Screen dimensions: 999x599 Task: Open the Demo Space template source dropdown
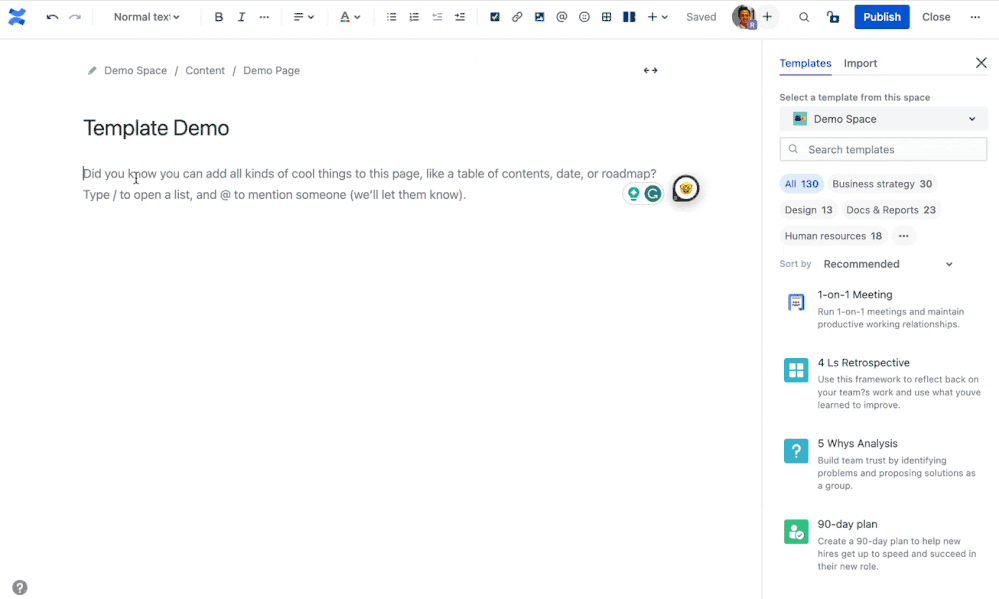point(883,118)
